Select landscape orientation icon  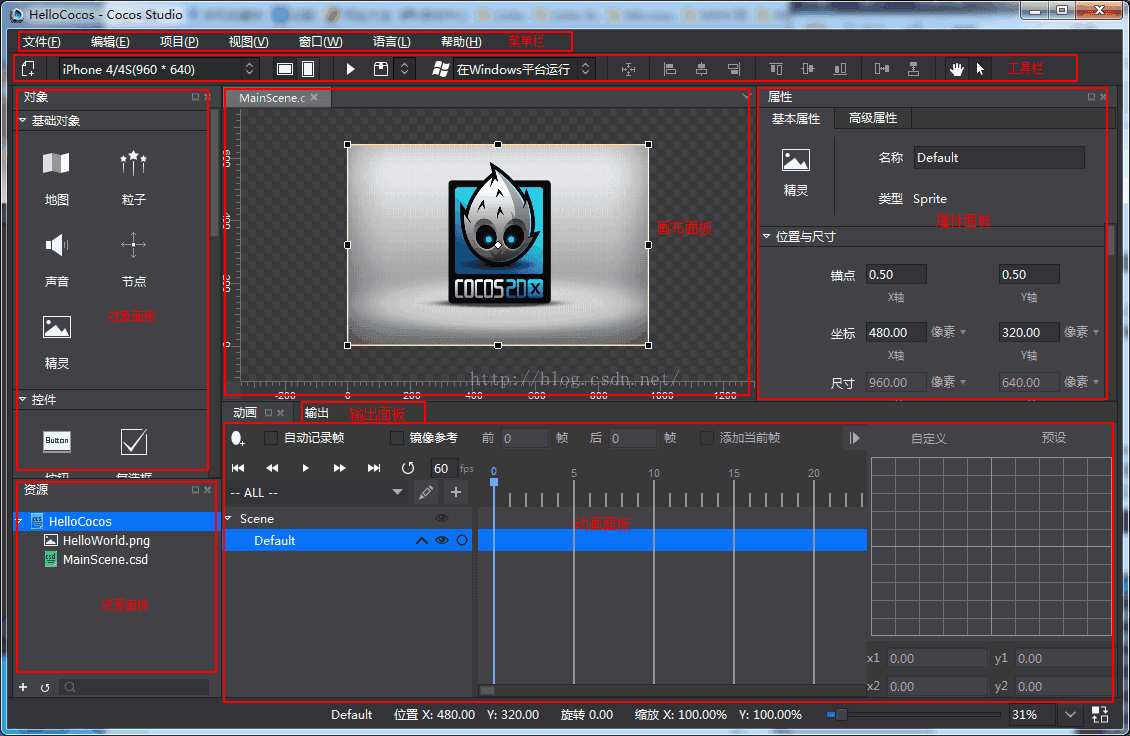(x=285, y=68)
